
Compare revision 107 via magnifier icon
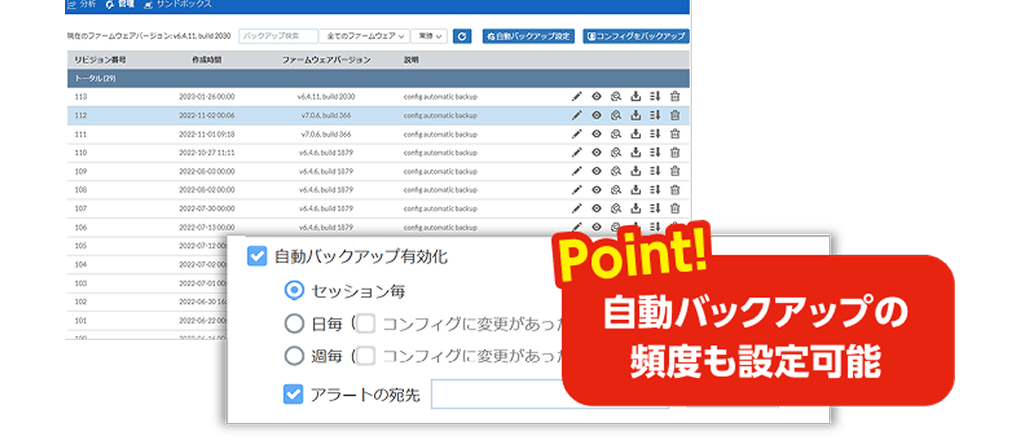pyautogui.click(x=616, y=208)
